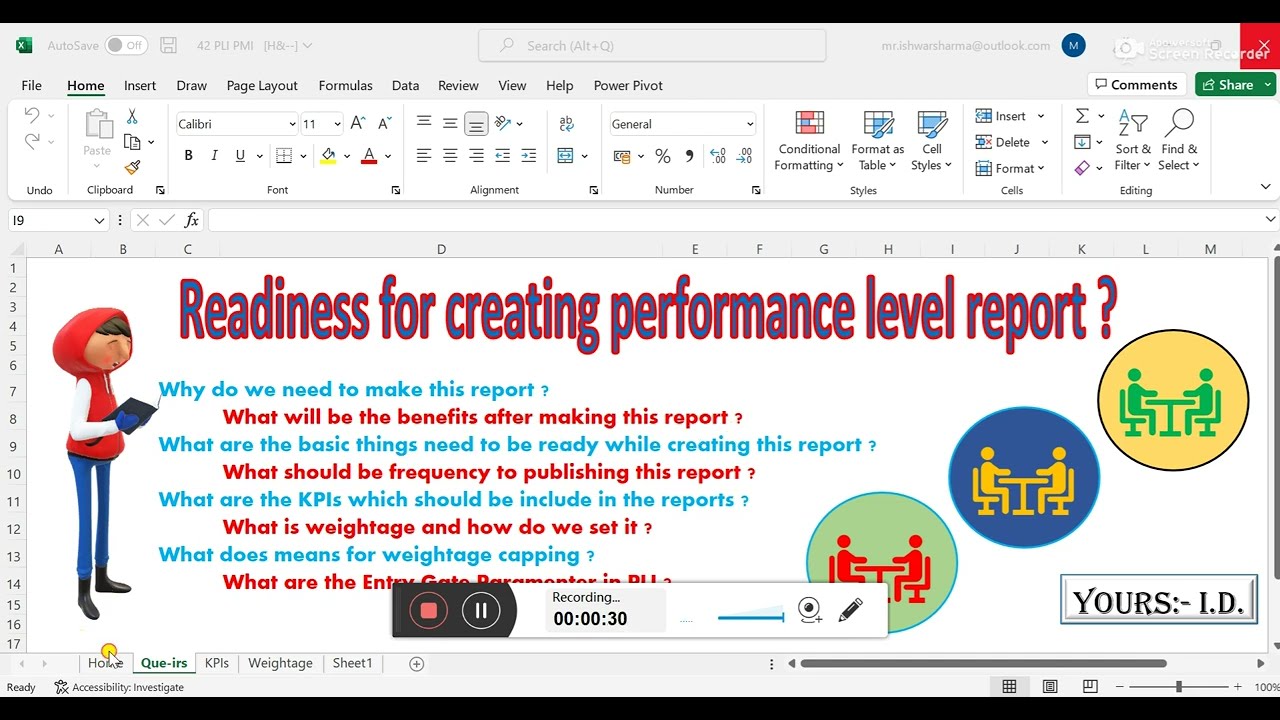Increase font size with the larger A icon
This screenshot has height=720, width=1280.
(358, 124)
